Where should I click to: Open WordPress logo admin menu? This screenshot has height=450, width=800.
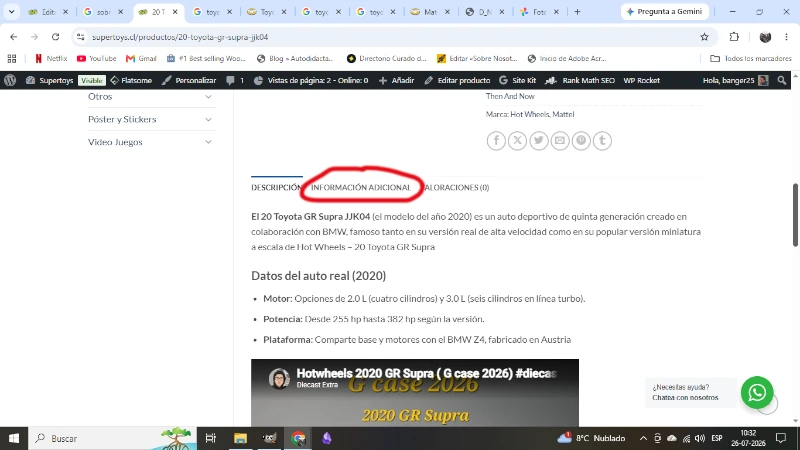[10, 80]
